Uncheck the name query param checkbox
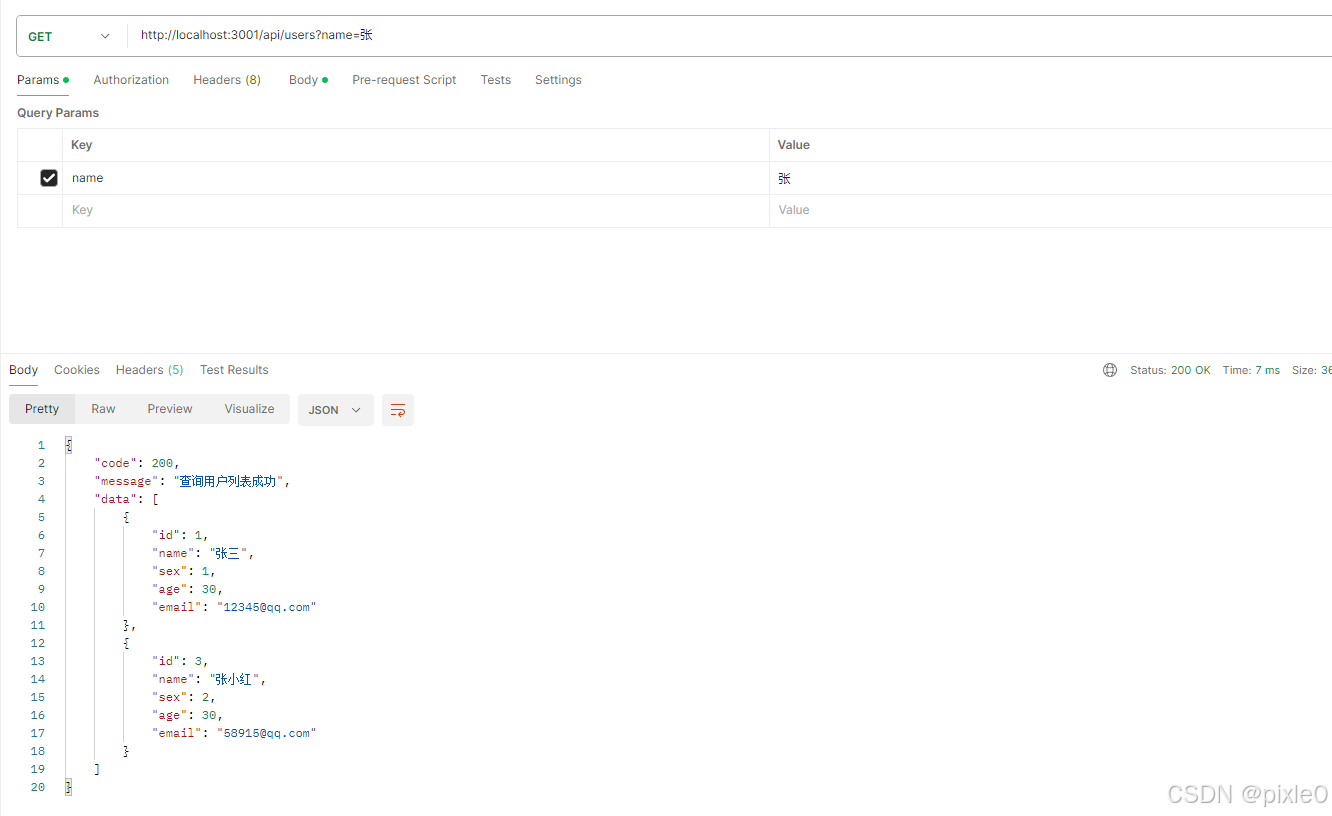This screenshot has width=1332, height=816. point(49,178)
